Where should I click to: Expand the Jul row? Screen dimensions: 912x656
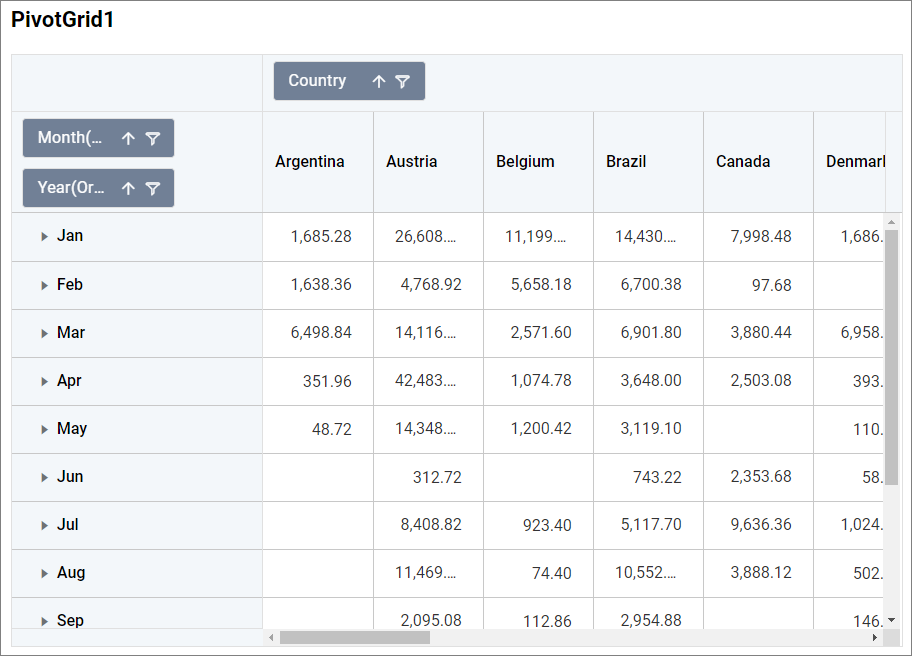pyautogui.click(x=44, y=526)
